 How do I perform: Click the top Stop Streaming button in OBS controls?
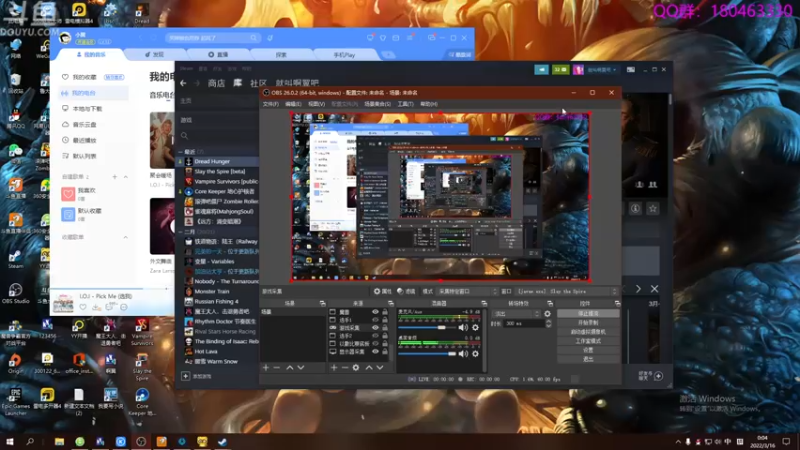coord(588,314)
